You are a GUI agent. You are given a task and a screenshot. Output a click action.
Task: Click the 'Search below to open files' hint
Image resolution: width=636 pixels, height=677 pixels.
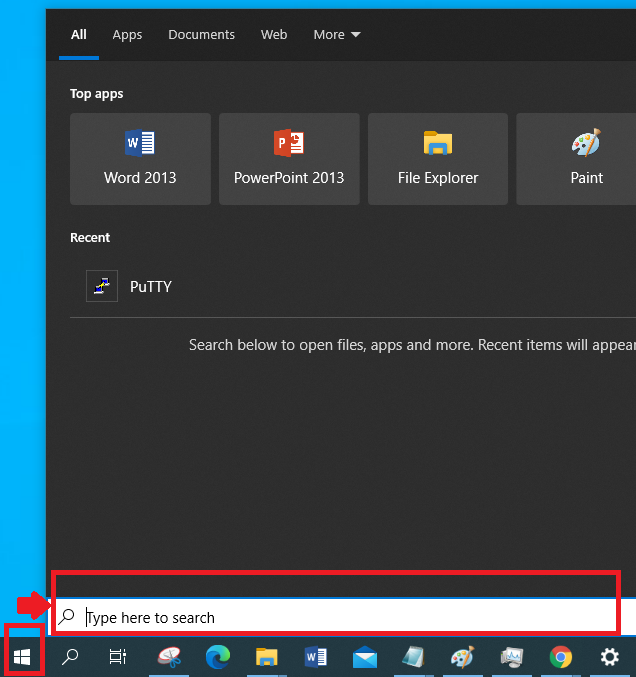412,345
